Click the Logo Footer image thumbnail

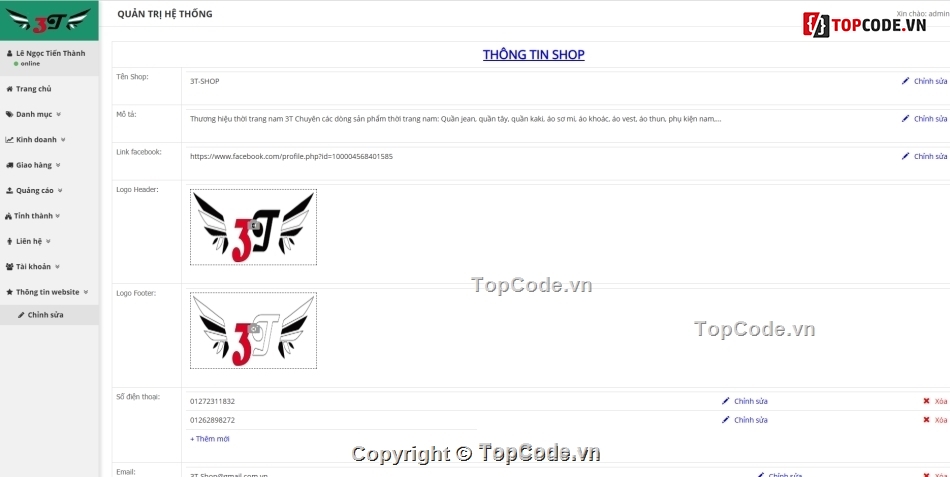pos(253,330)
